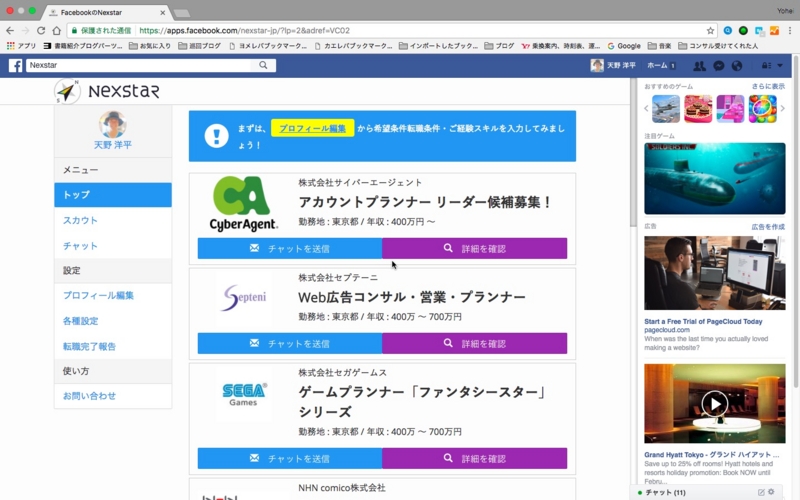Click the sidebar profile avatar photo
This screenshot has width=800, height=500.
[113, 124]
